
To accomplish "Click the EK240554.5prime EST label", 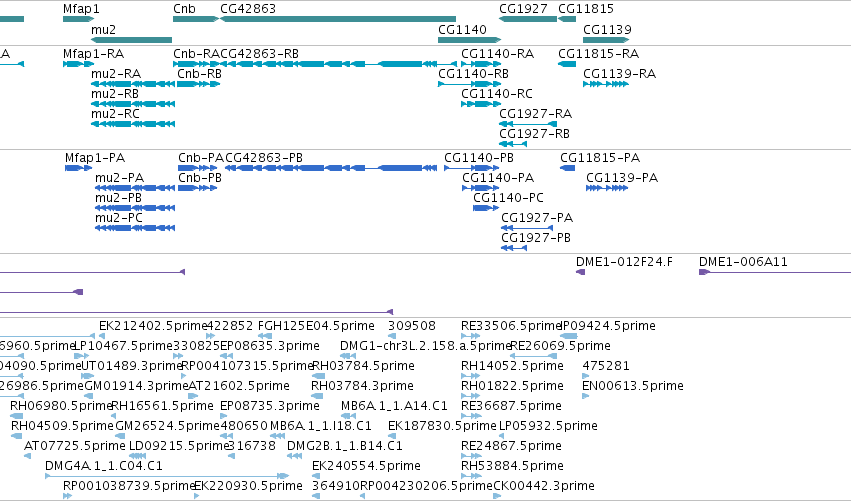I will [x=366, y=467].
